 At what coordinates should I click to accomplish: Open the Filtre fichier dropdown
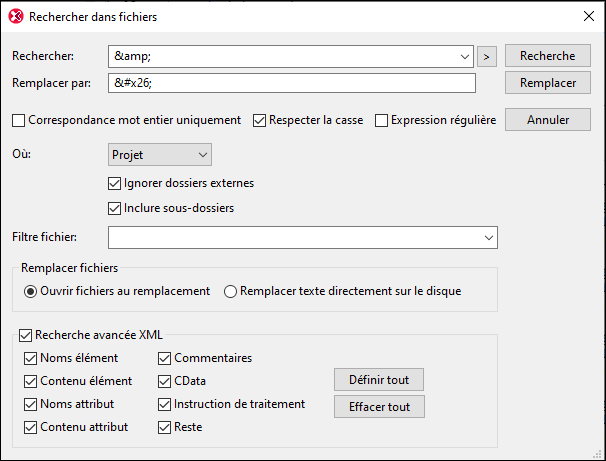click(x=488, y=237)
